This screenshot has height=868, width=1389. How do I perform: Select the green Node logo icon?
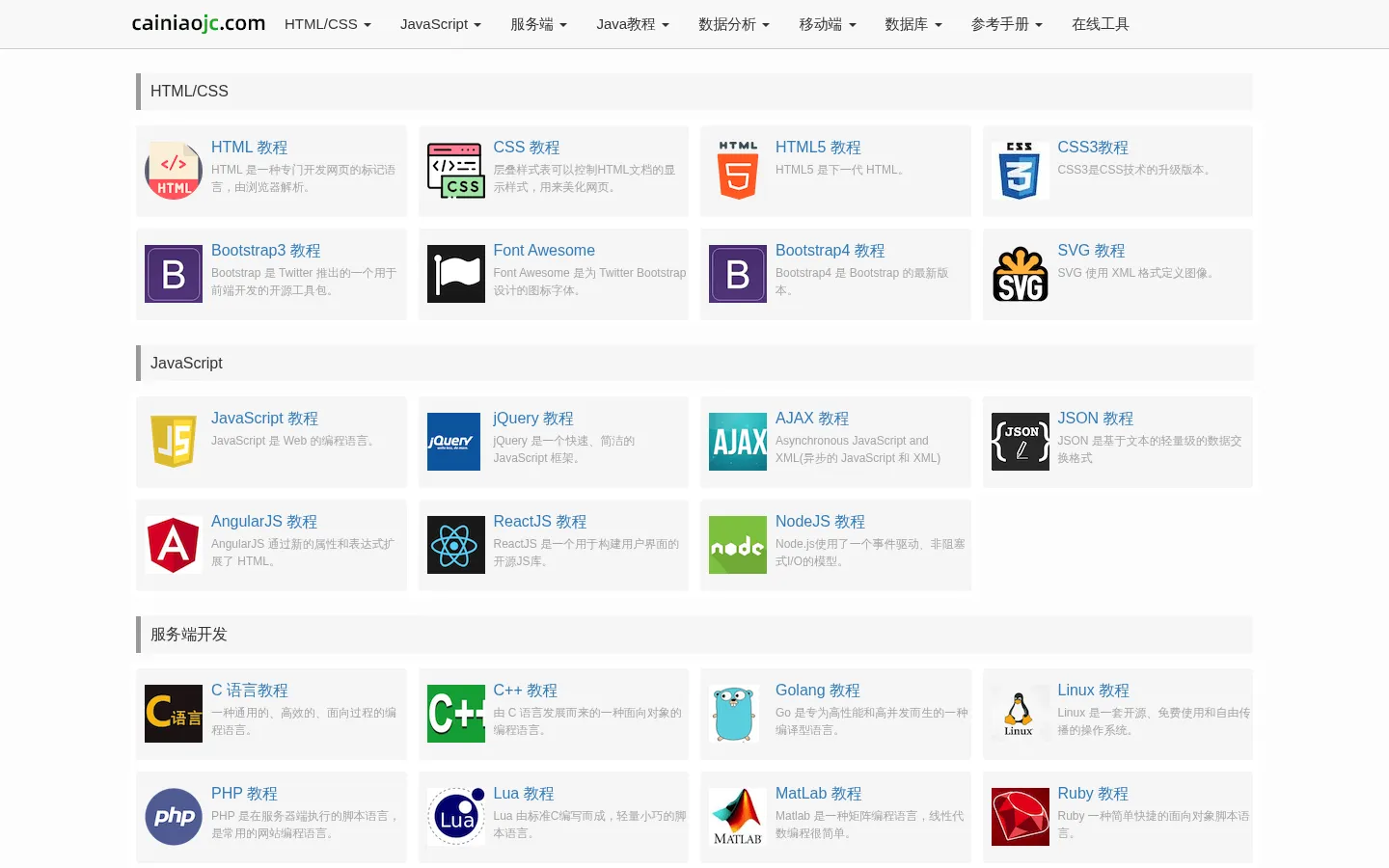(738, 545)
